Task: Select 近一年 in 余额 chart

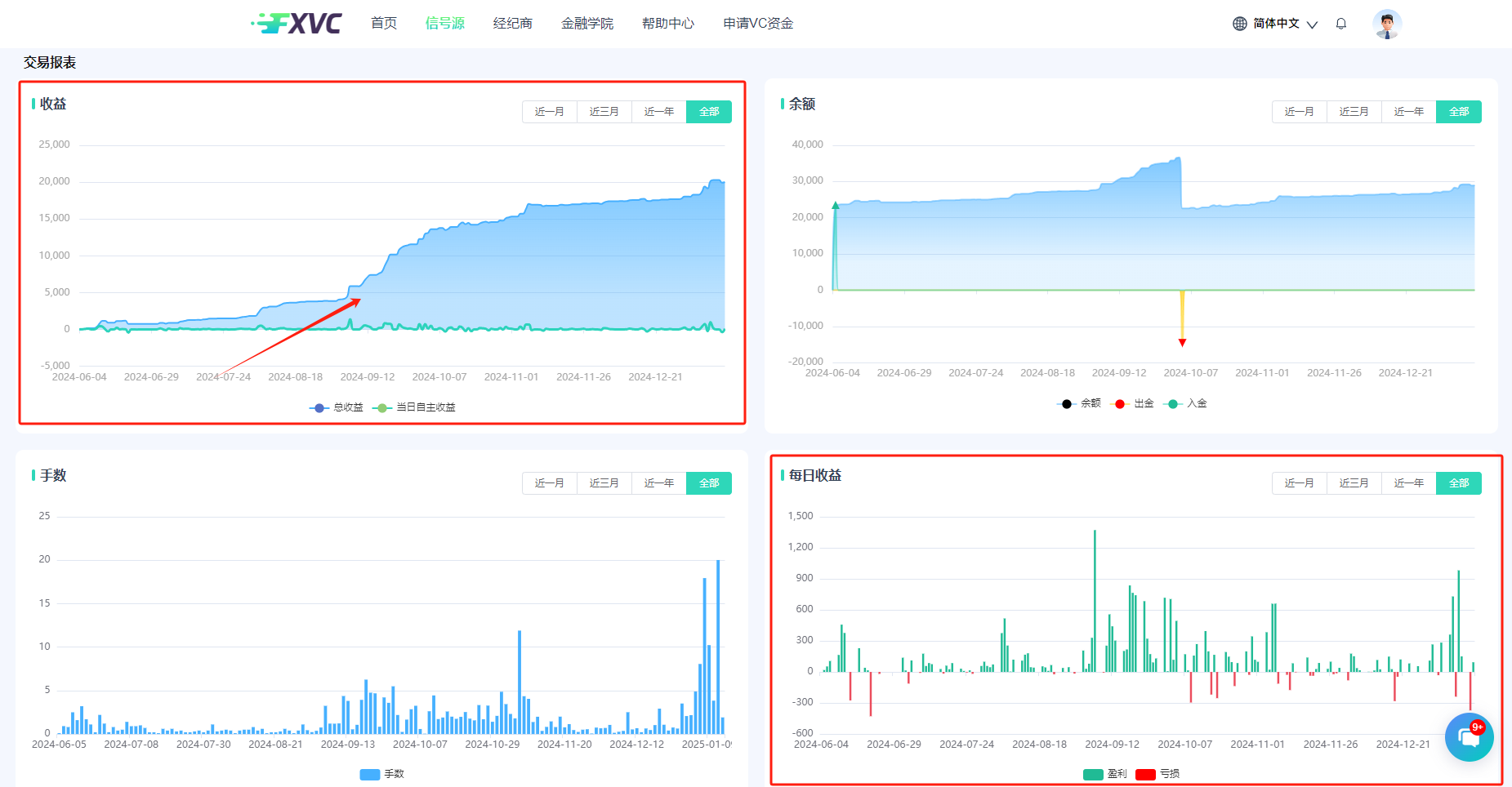Action: tap(1409, 112)
